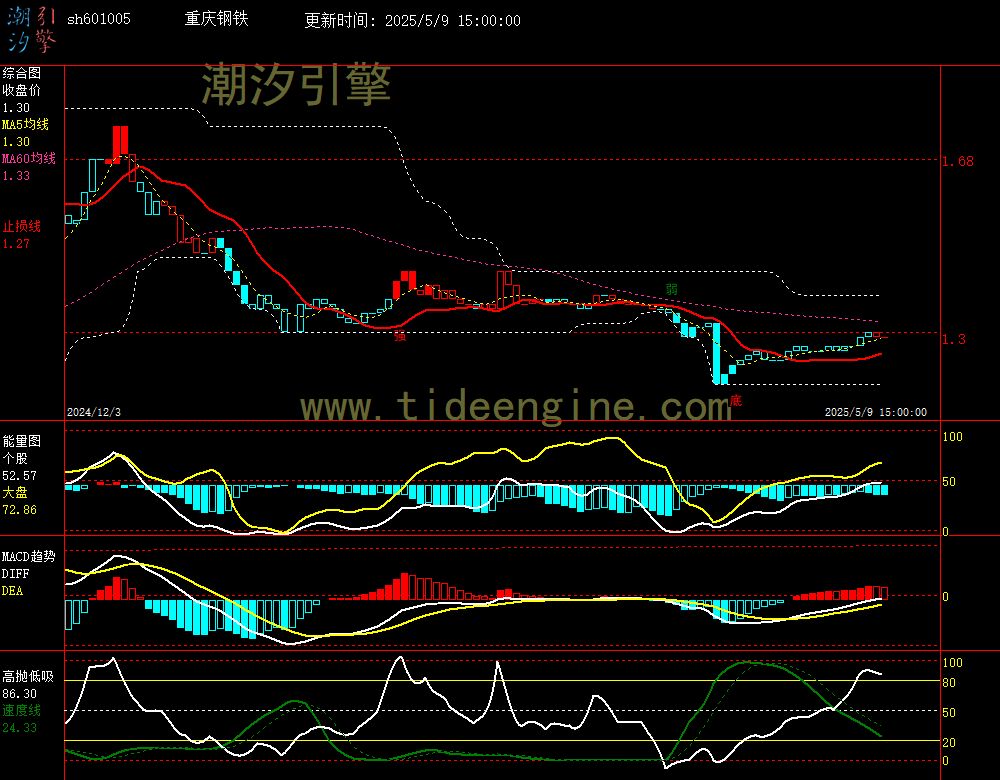Click the 100 axis label of 能量图
1000x780 pixels.
tap(952, 437)
